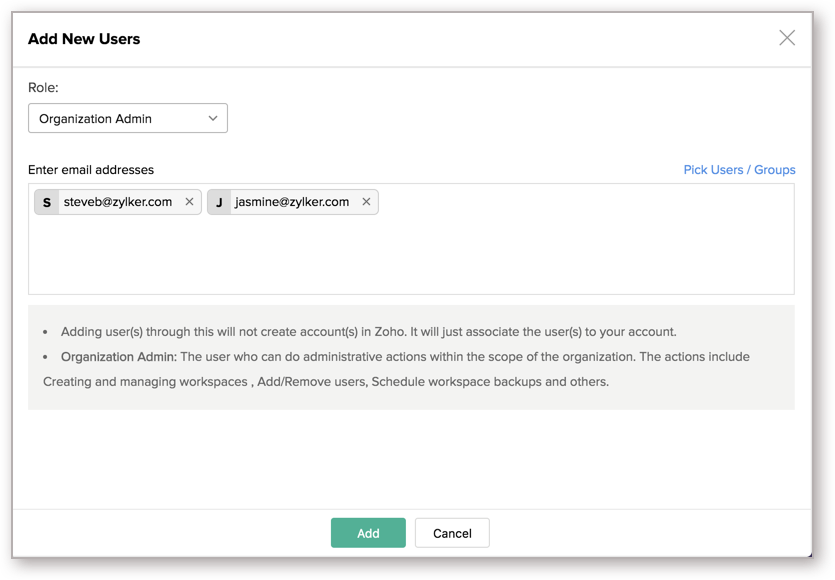This screenshot has width=835, height=580.
Task: Click the J avatar on jasmine chip
Action: tap(219, 202)
